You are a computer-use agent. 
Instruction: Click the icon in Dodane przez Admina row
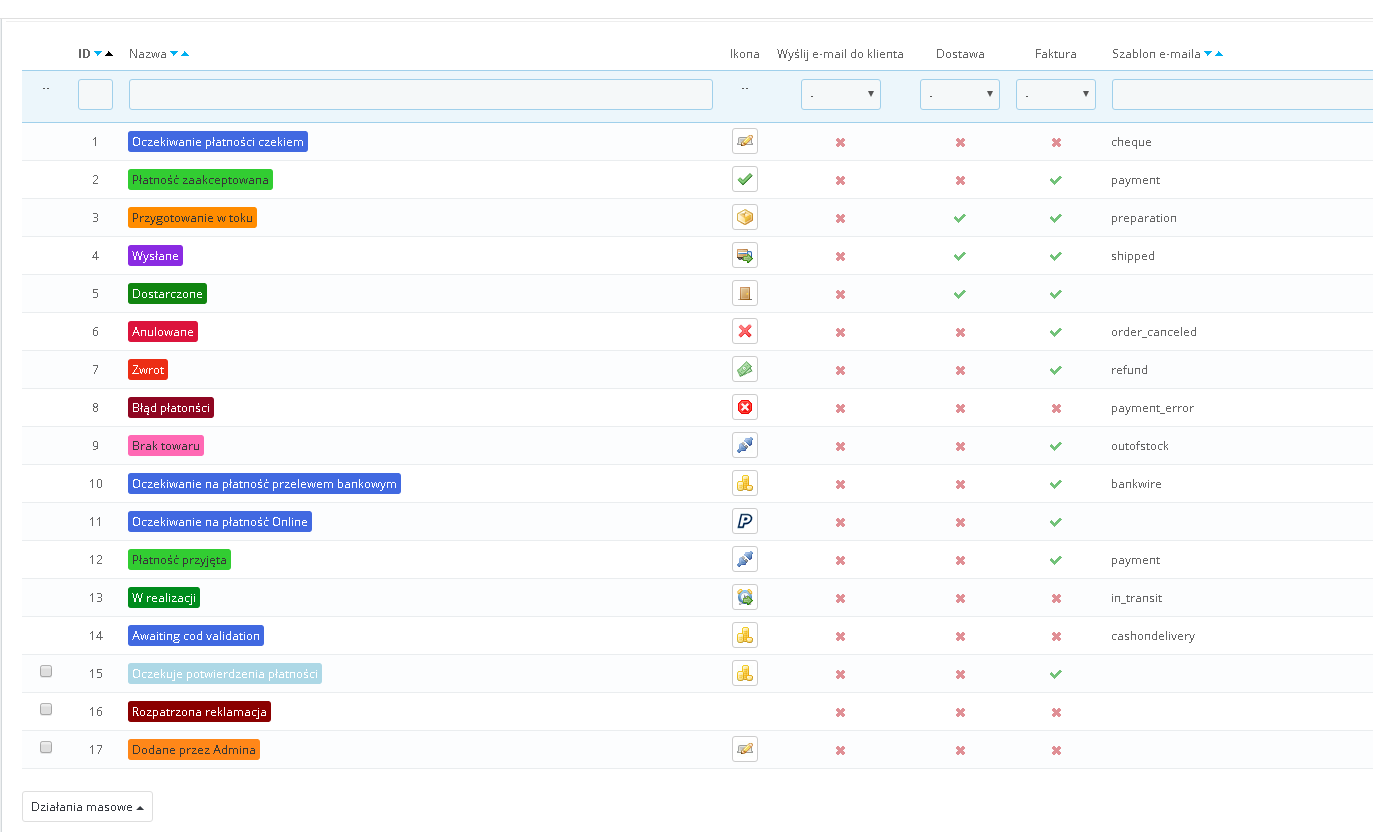744,750
